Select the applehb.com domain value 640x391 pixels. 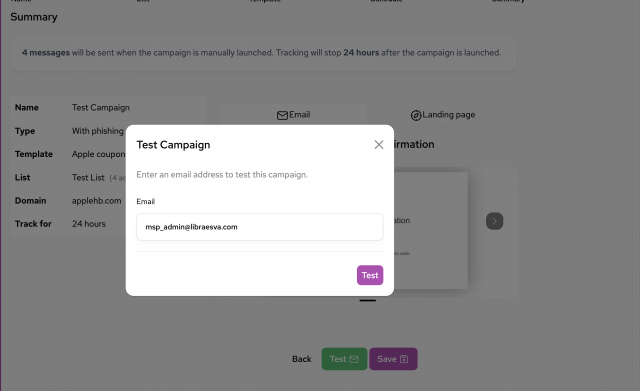point(96,201)
